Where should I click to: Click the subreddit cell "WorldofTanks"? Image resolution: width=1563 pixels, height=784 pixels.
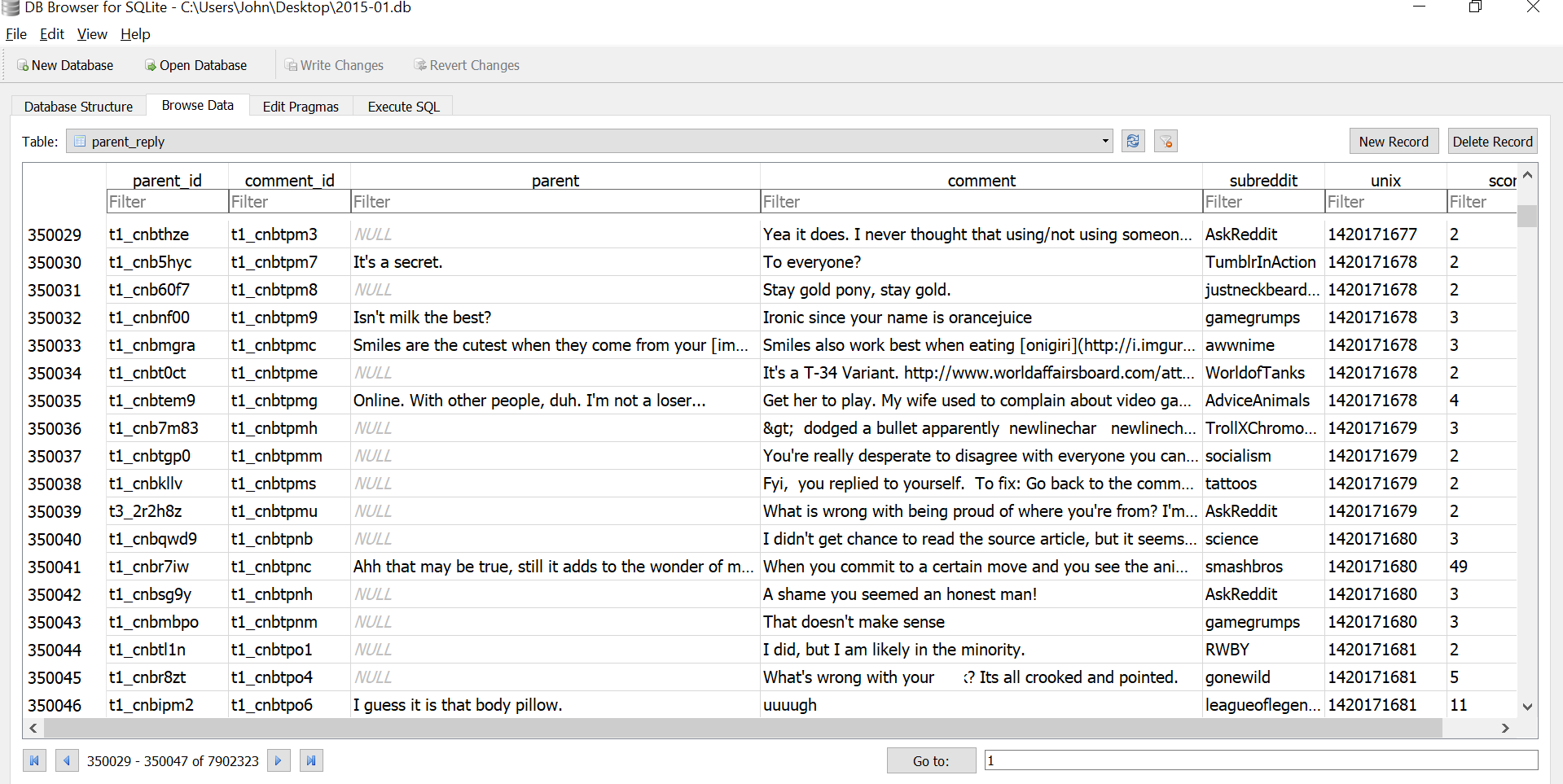(x=1264, y=373)
